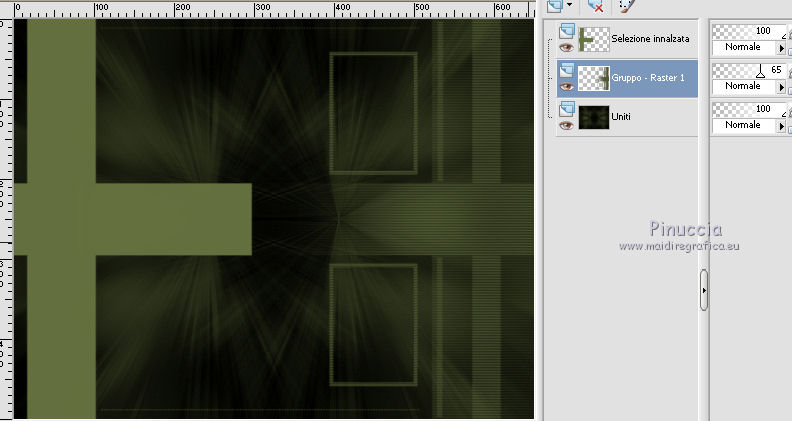Hide the Uniti layer
792x421 pixels.
click(566, 125)
